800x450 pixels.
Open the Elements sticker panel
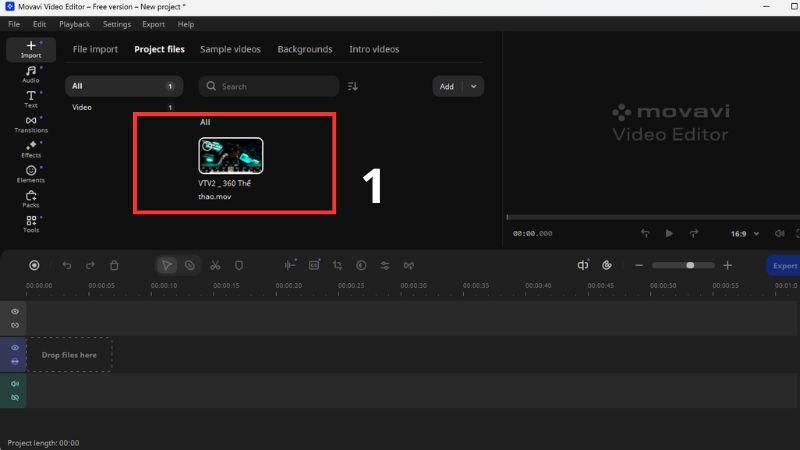[x=31, y=174]
